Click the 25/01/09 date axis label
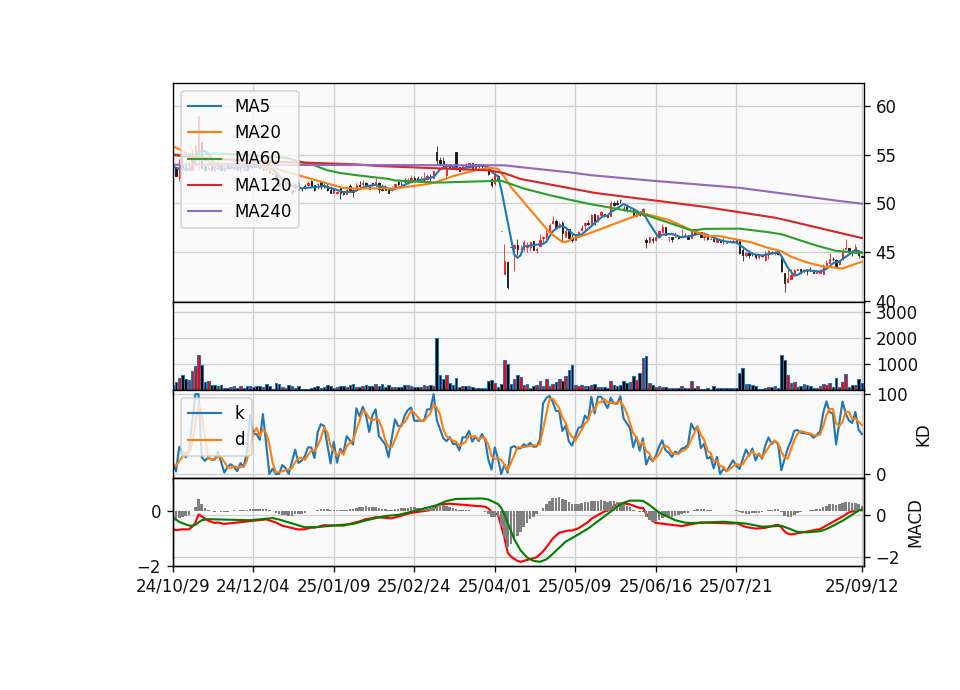 [334, 586]
